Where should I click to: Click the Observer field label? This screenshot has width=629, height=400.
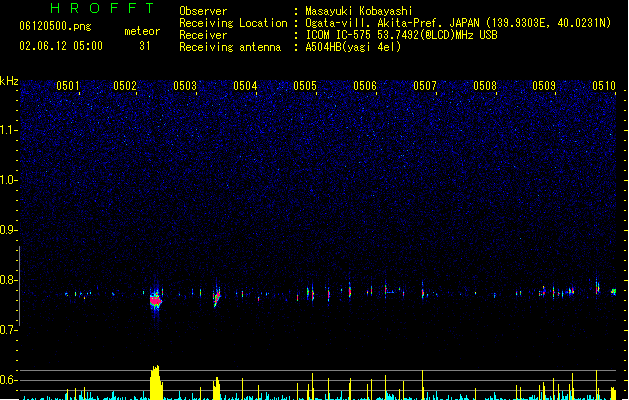tap(203, 11)
